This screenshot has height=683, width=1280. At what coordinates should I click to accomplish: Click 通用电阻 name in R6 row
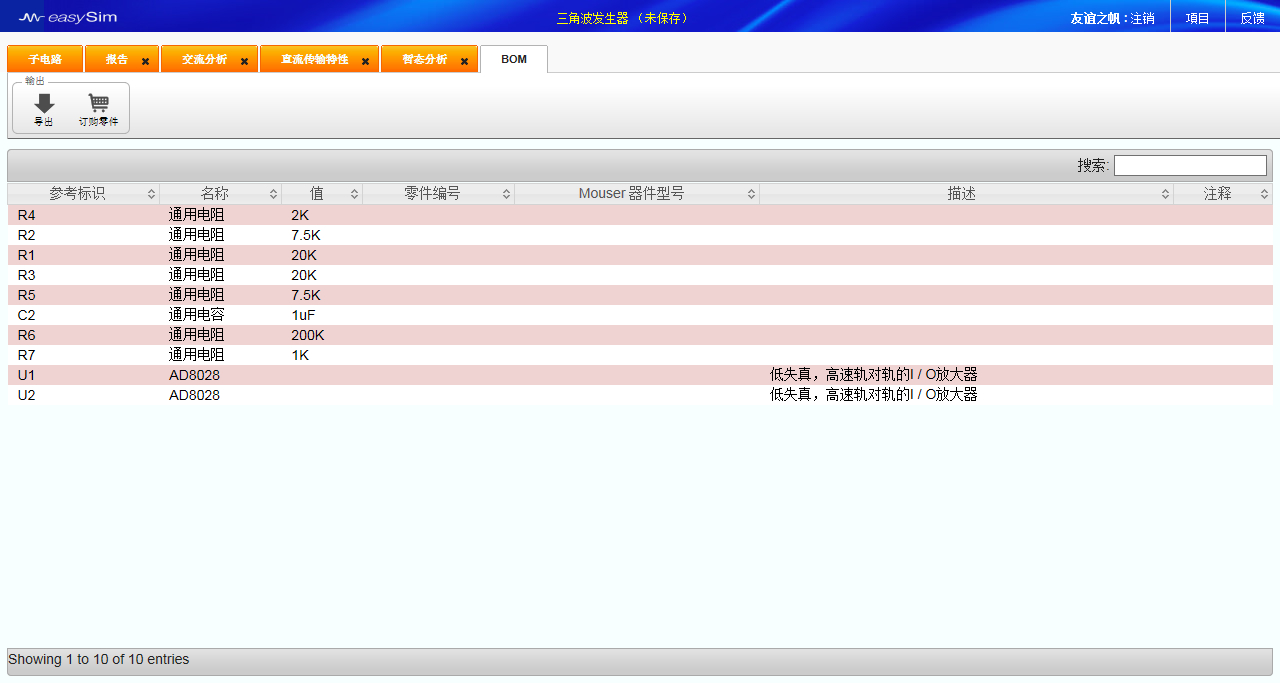(196, 335)
